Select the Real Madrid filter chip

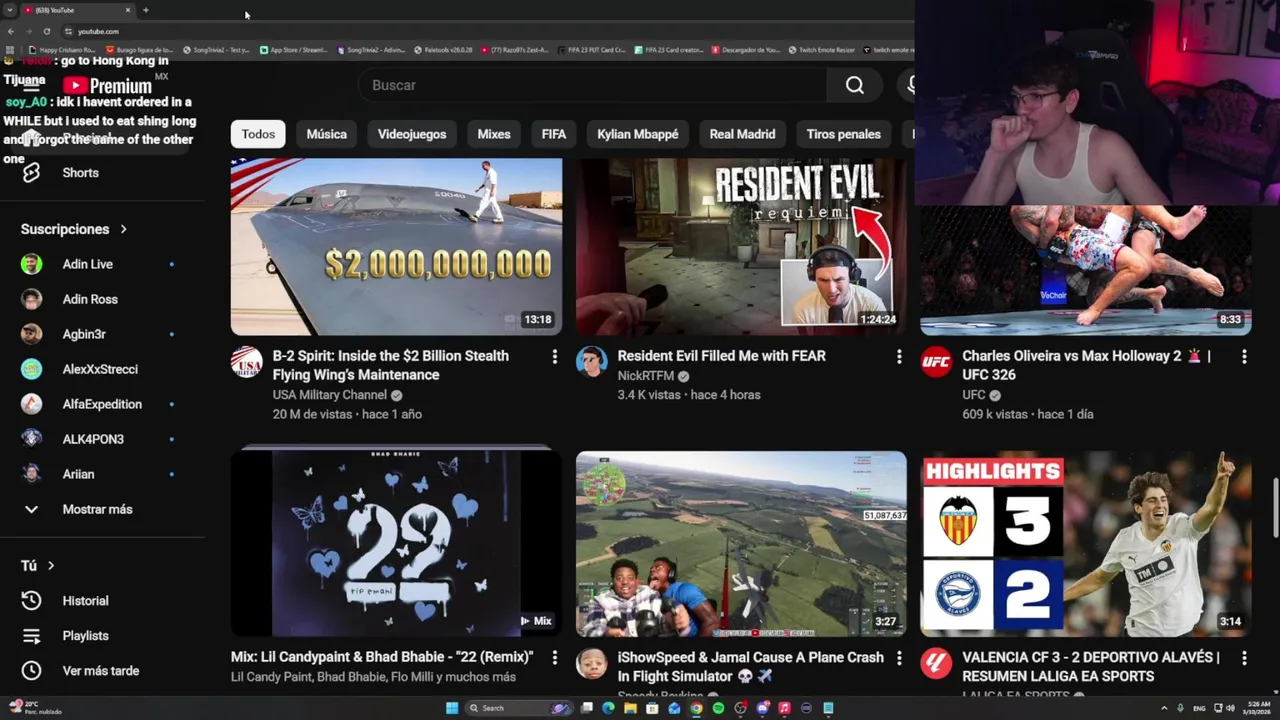(x=742, y=134)
